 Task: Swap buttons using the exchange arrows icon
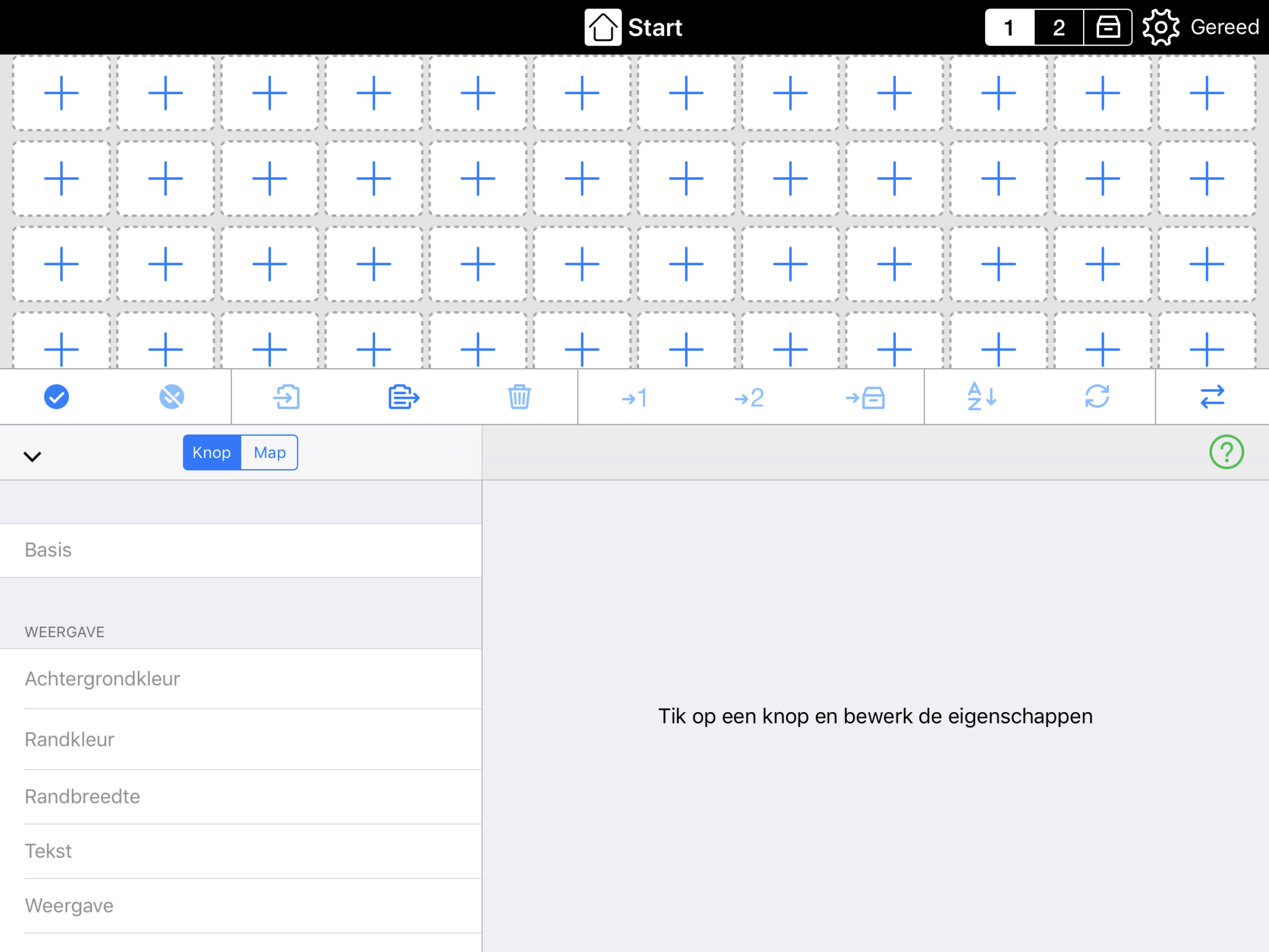click(x=1212, y=397)
